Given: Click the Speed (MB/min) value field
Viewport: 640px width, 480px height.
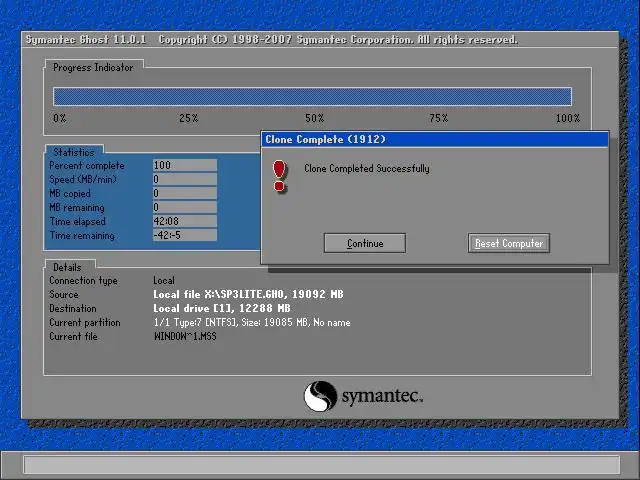Looking at the screenshot, I should point(184,179).
